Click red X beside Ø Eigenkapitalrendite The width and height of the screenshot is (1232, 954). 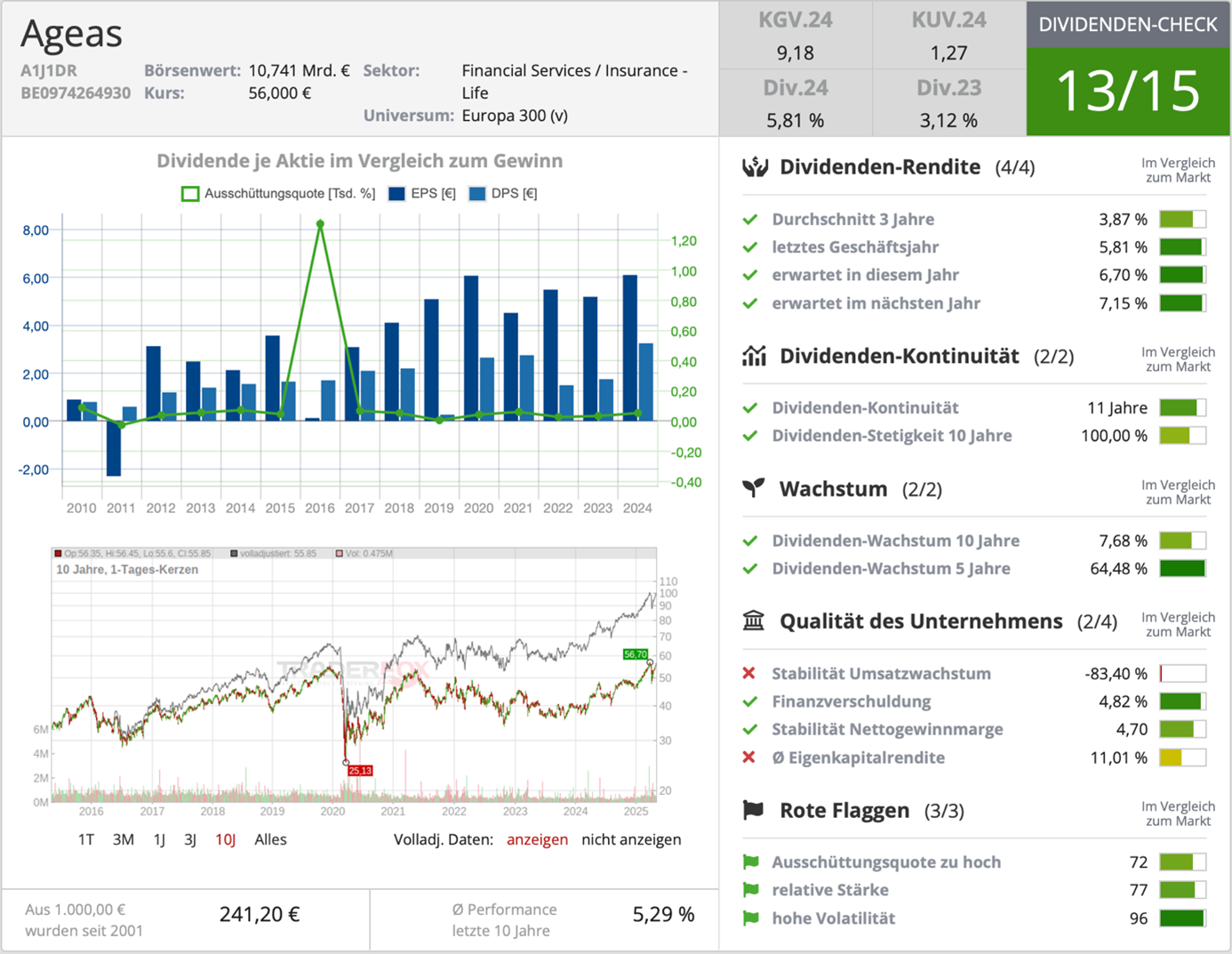tap(749, 758)
